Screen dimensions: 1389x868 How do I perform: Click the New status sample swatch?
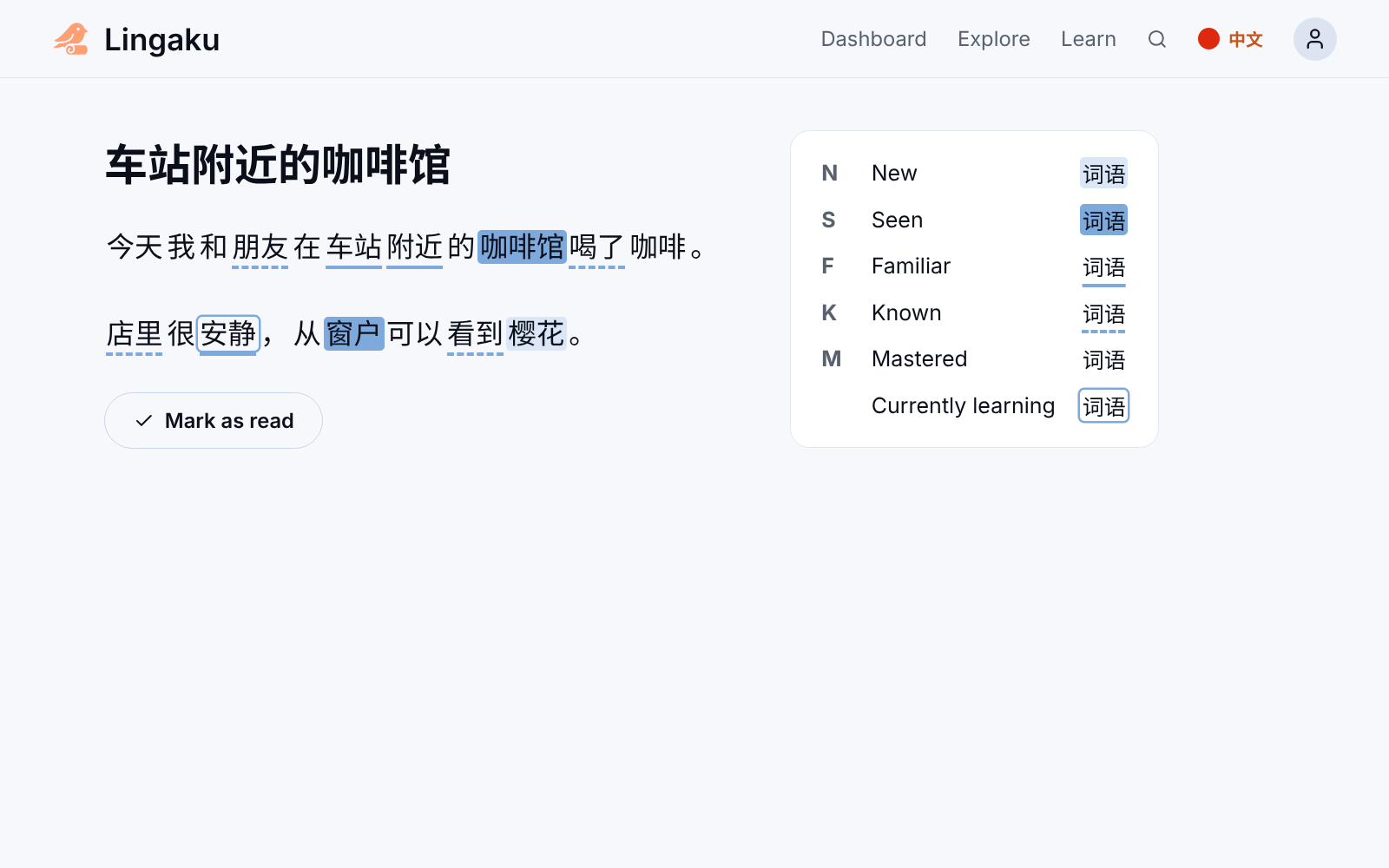pos(1103,174)
